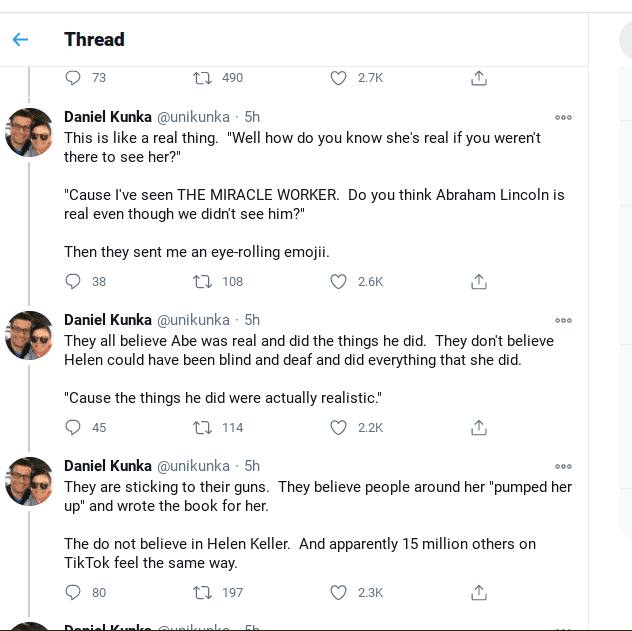Image resolution: width=632 pixels, height=631 pixels.
Task: Click Daniel Kunka avatar on TikTok tweet
Action: [29, 481]
